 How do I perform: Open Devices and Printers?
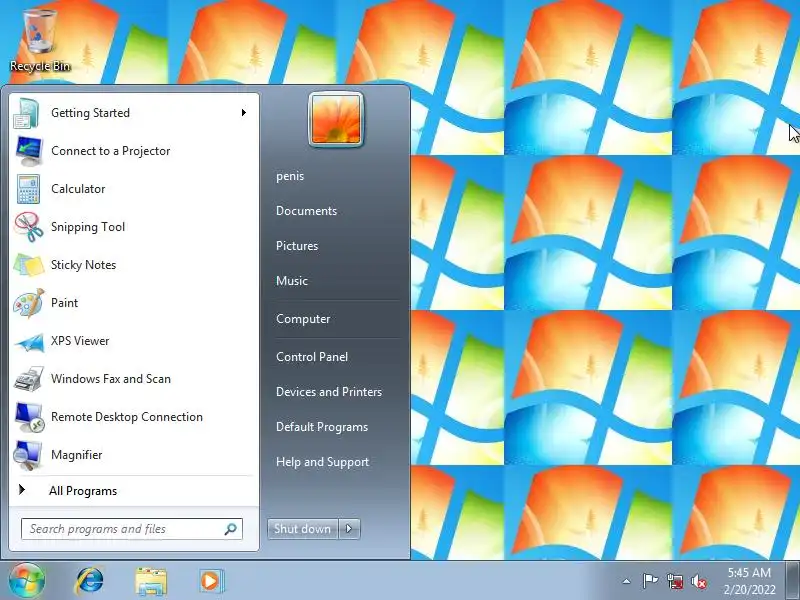tap(329, 392)
